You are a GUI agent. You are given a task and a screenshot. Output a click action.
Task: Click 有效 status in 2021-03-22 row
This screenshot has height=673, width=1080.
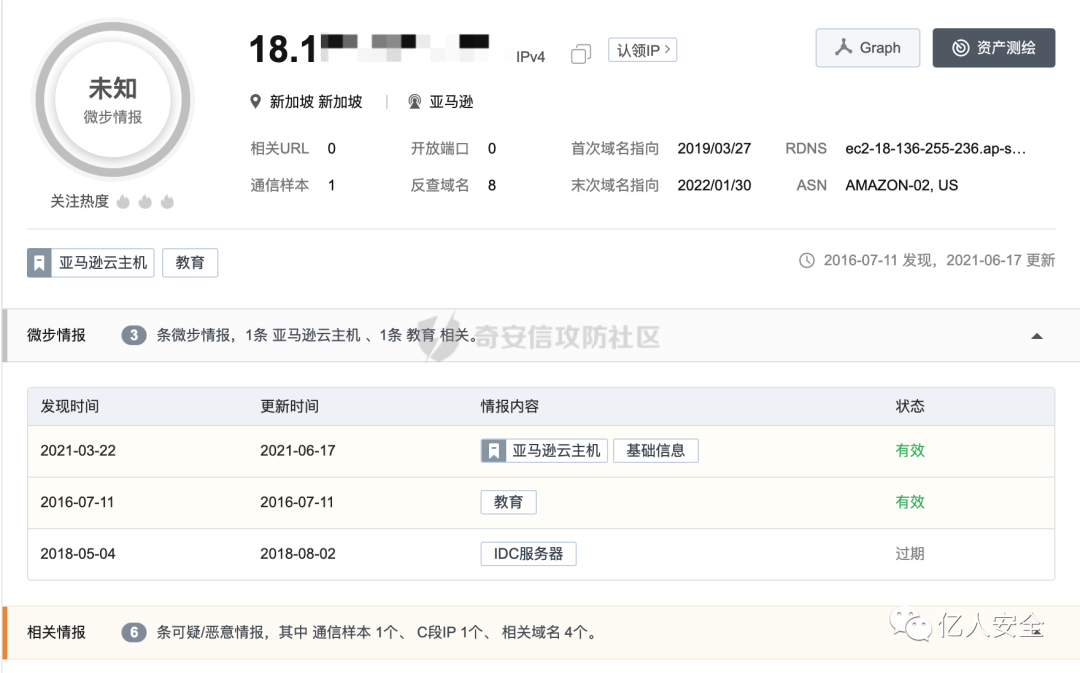pyautogui.click(x=910, y=451)
